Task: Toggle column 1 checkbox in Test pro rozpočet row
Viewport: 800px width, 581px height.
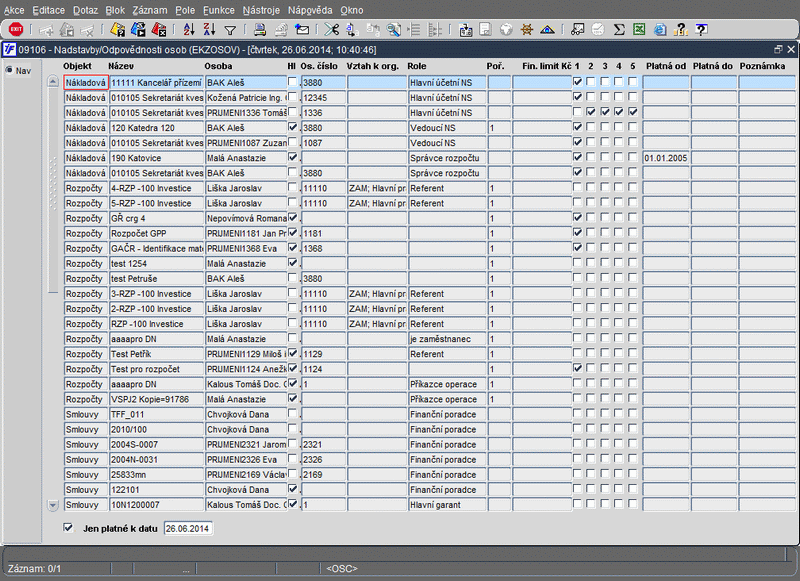Action: tap(577, 368)
